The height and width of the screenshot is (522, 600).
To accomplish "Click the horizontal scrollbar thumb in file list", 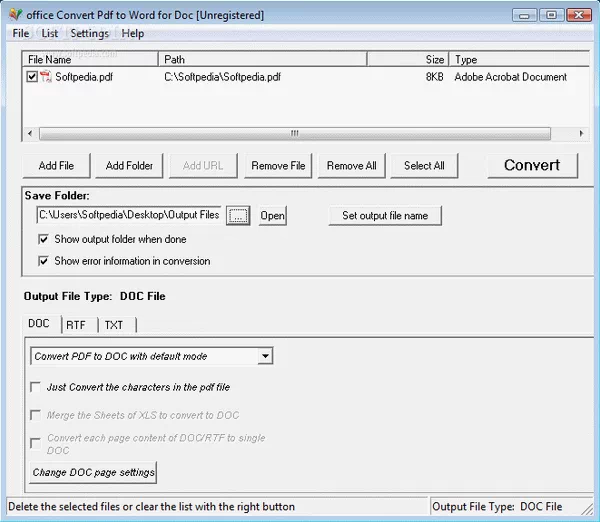I will (295, 134).
